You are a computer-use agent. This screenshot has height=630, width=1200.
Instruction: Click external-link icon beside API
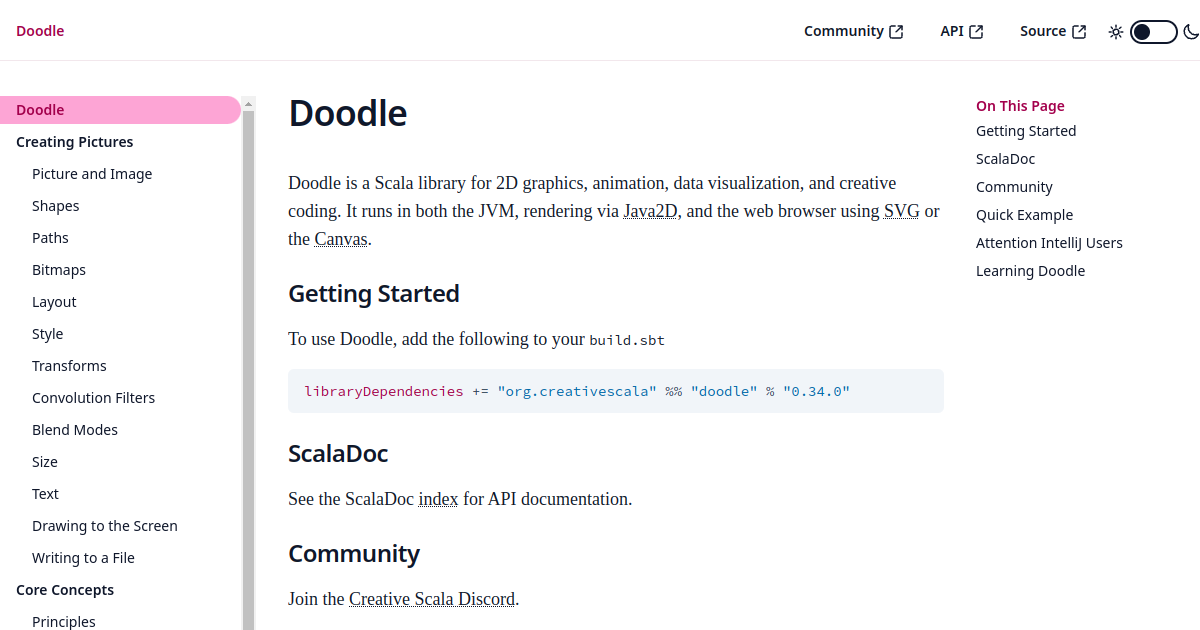[976, 32]
